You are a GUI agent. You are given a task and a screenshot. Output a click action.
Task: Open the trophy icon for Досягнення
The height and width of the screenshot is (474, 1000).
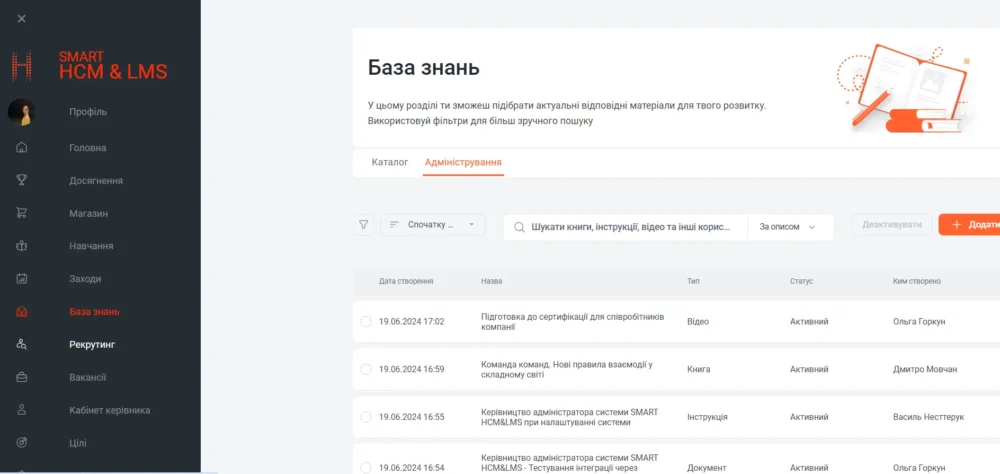(x=22, y=180)
